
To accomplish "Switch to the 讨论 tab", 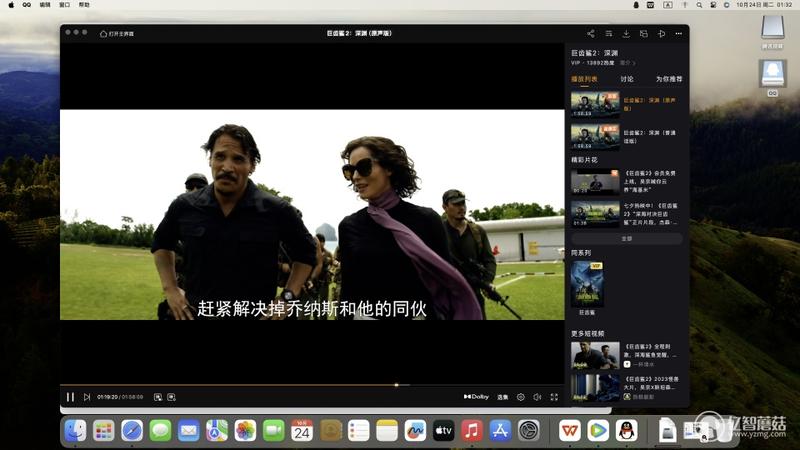I will (x=627, y=79).
